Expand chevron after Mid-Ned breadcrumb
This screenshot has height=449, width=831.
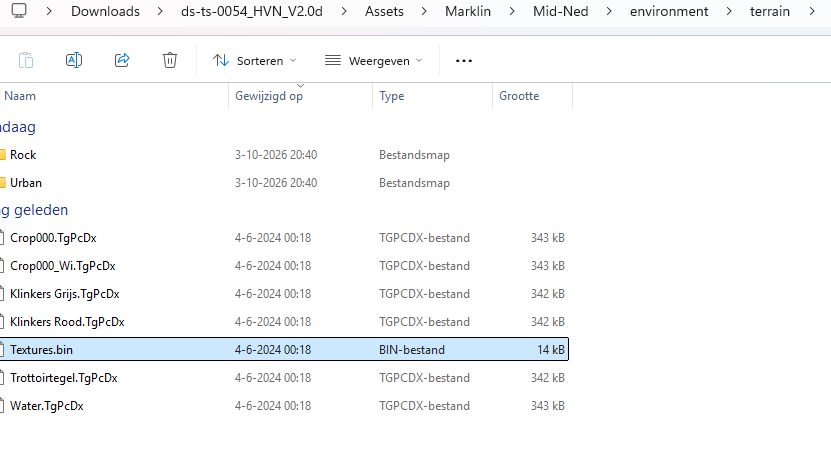(x=609, y=11)
